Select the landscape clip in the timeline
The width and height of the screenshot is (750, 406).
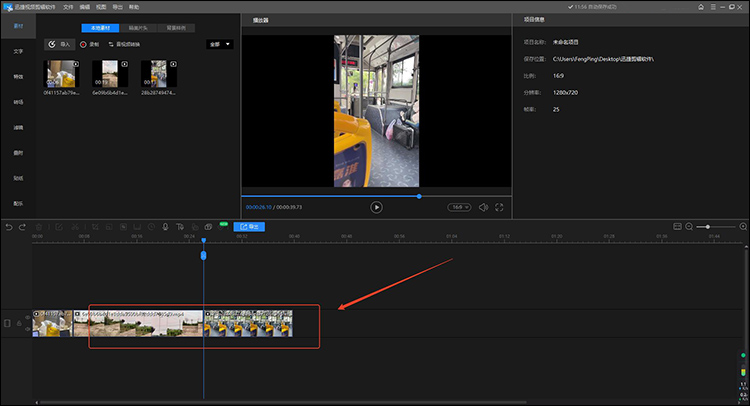pyautogui.click(x=138, y=323)
